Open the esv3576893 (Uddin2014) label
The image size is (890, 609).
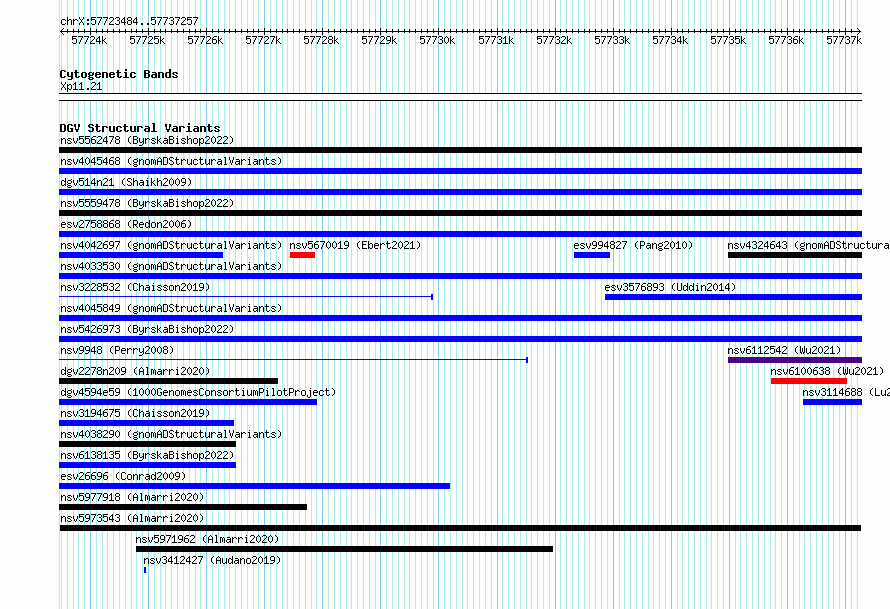670,287
